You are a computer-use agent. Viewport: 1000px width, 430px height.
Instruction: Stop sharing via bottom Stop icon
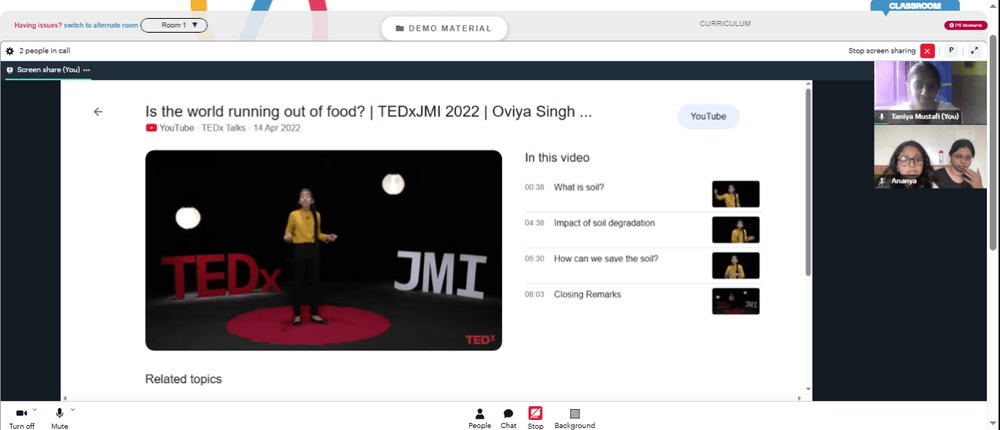535,418
